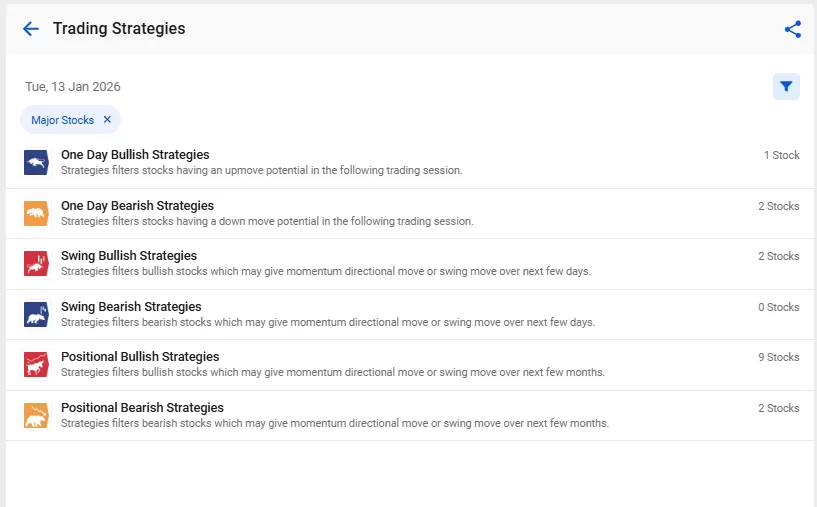Screen dimensions: 817x507
Task: Click the Positional Bullish Strategies icon
Action: point(36,365)
